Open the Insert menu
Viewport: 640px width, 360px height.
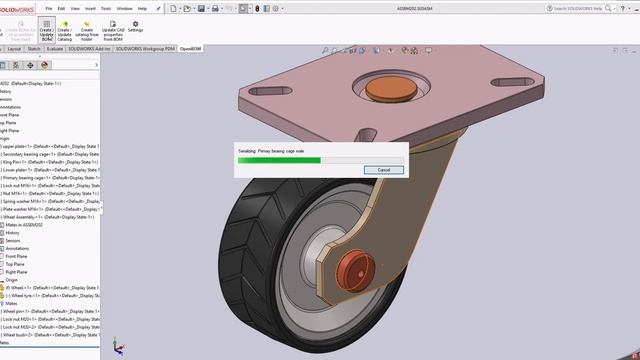coord(90,8)
